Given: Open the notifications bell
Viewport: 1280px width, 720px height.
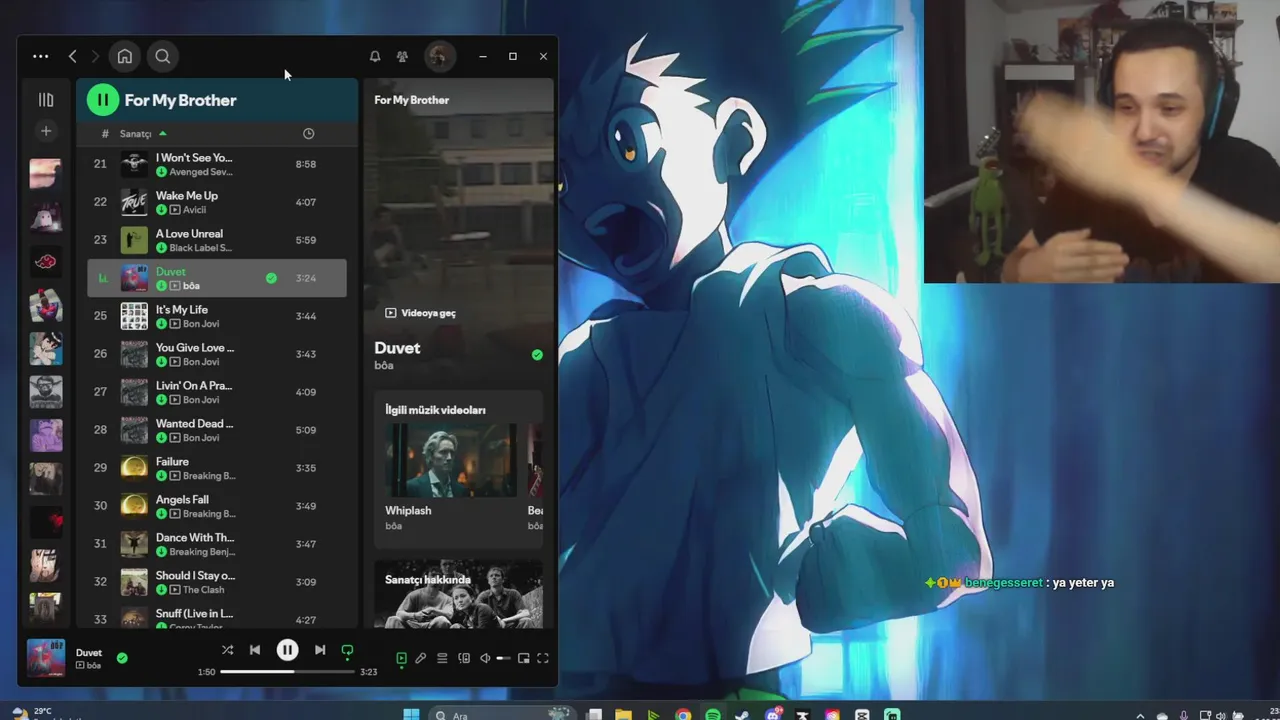Looking at the screenshot, I should tap(375, 57).
